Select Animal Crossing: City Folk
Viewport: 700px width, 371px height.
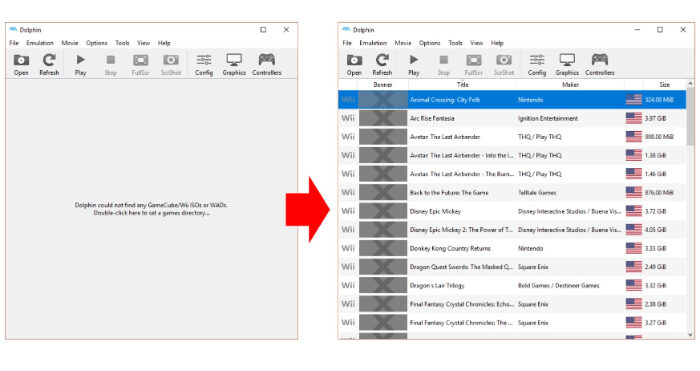(512, 100)
